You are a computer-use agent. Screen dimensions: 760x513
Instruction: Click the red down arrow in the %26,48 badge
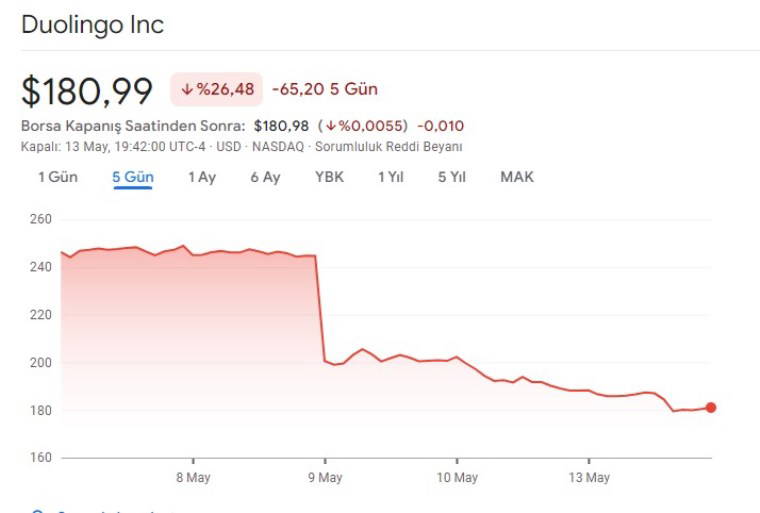[x=187, y=90]
